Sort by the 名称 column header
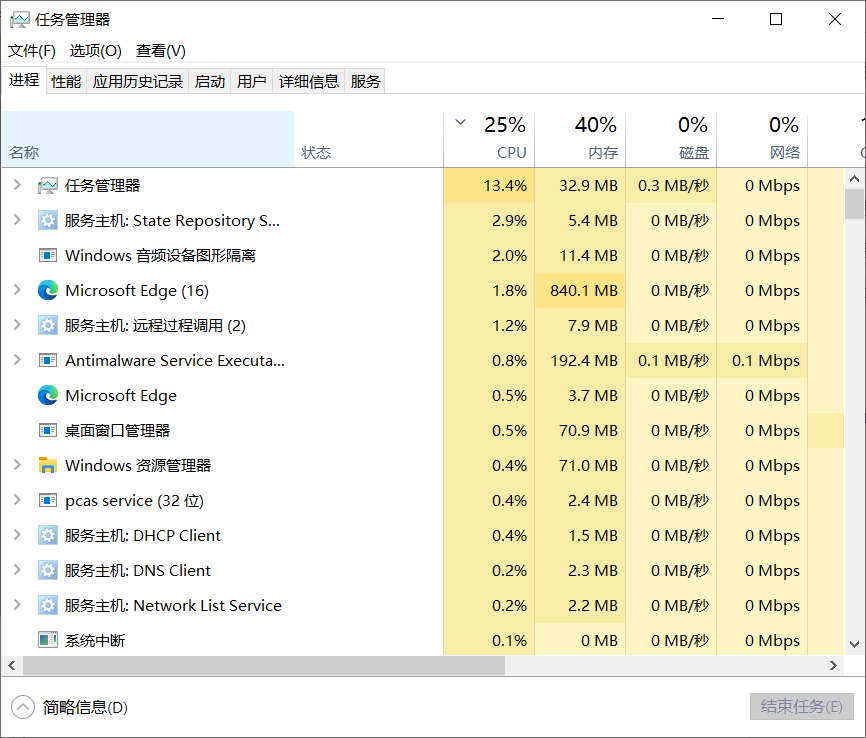This screenshot has height=738, width=866. (x=147, y=139)
